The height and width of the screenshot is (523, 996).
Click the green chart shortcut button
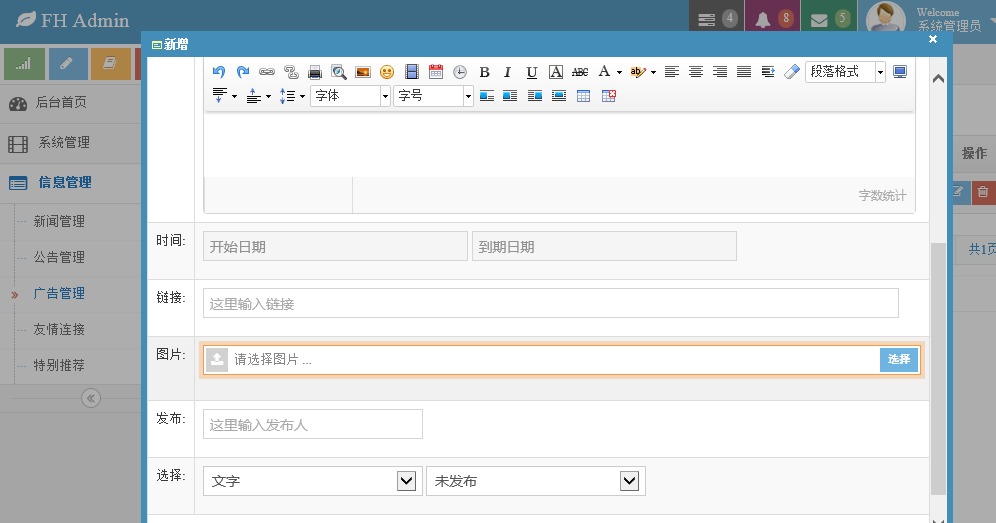[25, 64]
